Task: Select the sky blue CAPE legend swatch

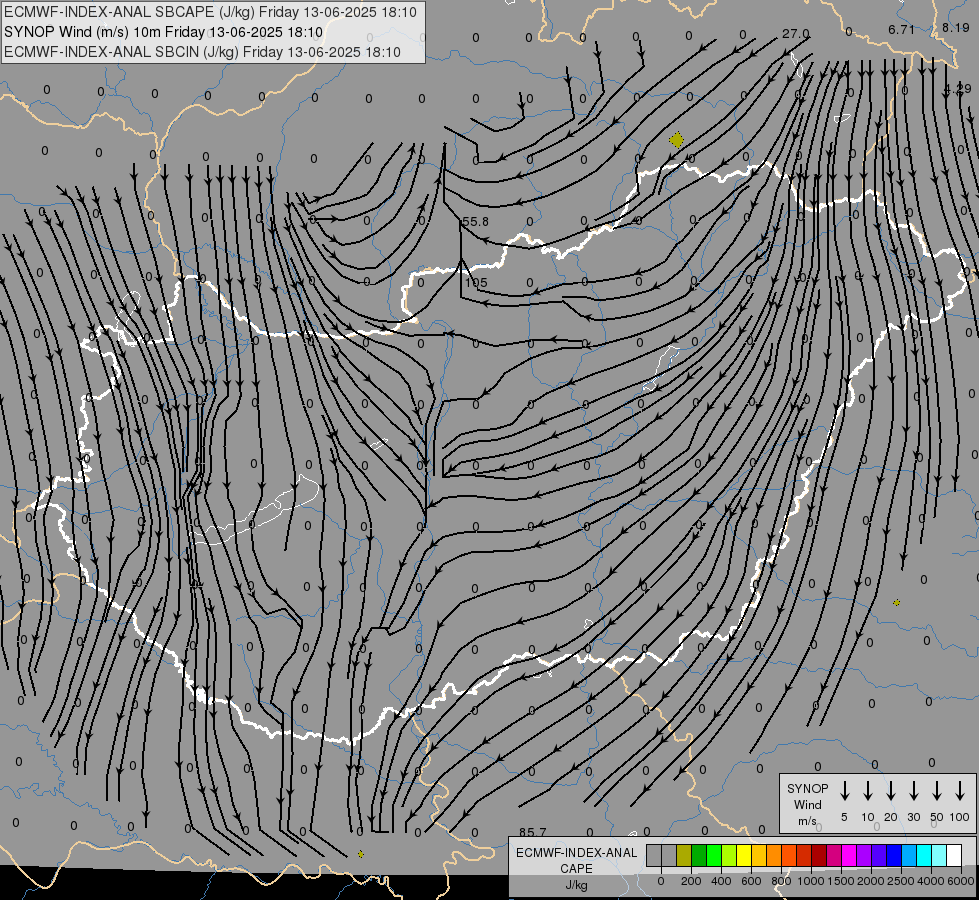Action: click(x=908, y=855)
